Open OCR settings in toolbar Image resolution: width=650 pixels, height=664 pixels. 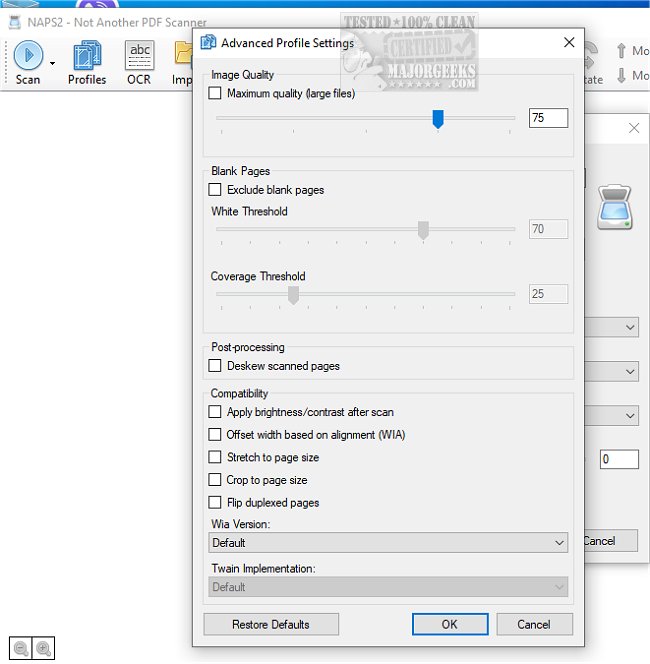click(x=139, y=63)
